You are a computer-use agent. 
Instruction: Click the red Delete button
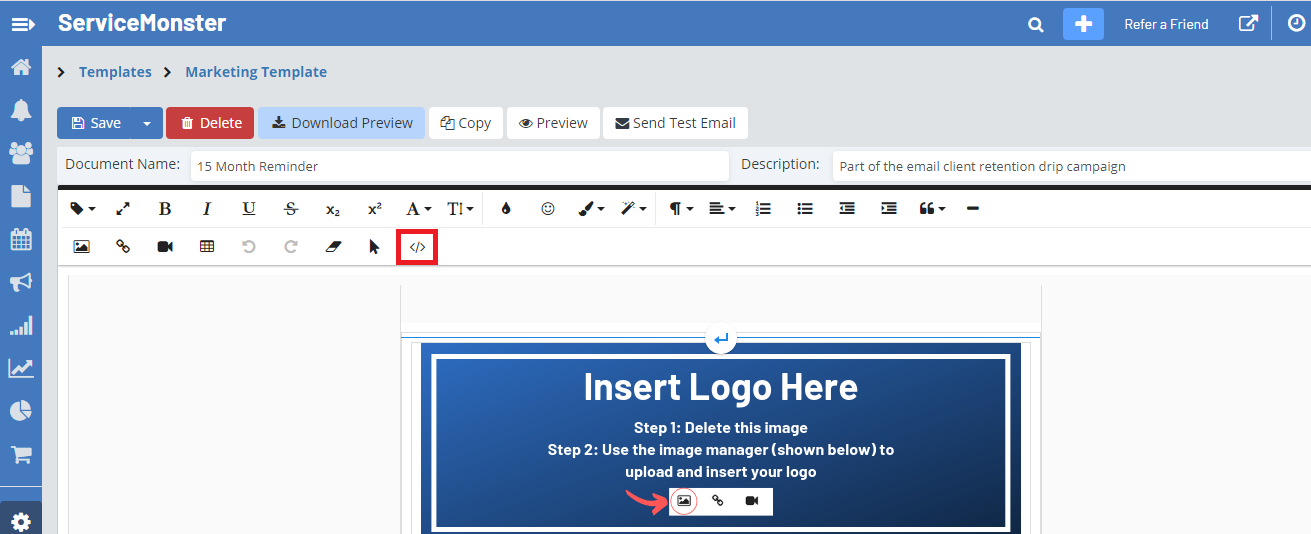click(211, 123)
